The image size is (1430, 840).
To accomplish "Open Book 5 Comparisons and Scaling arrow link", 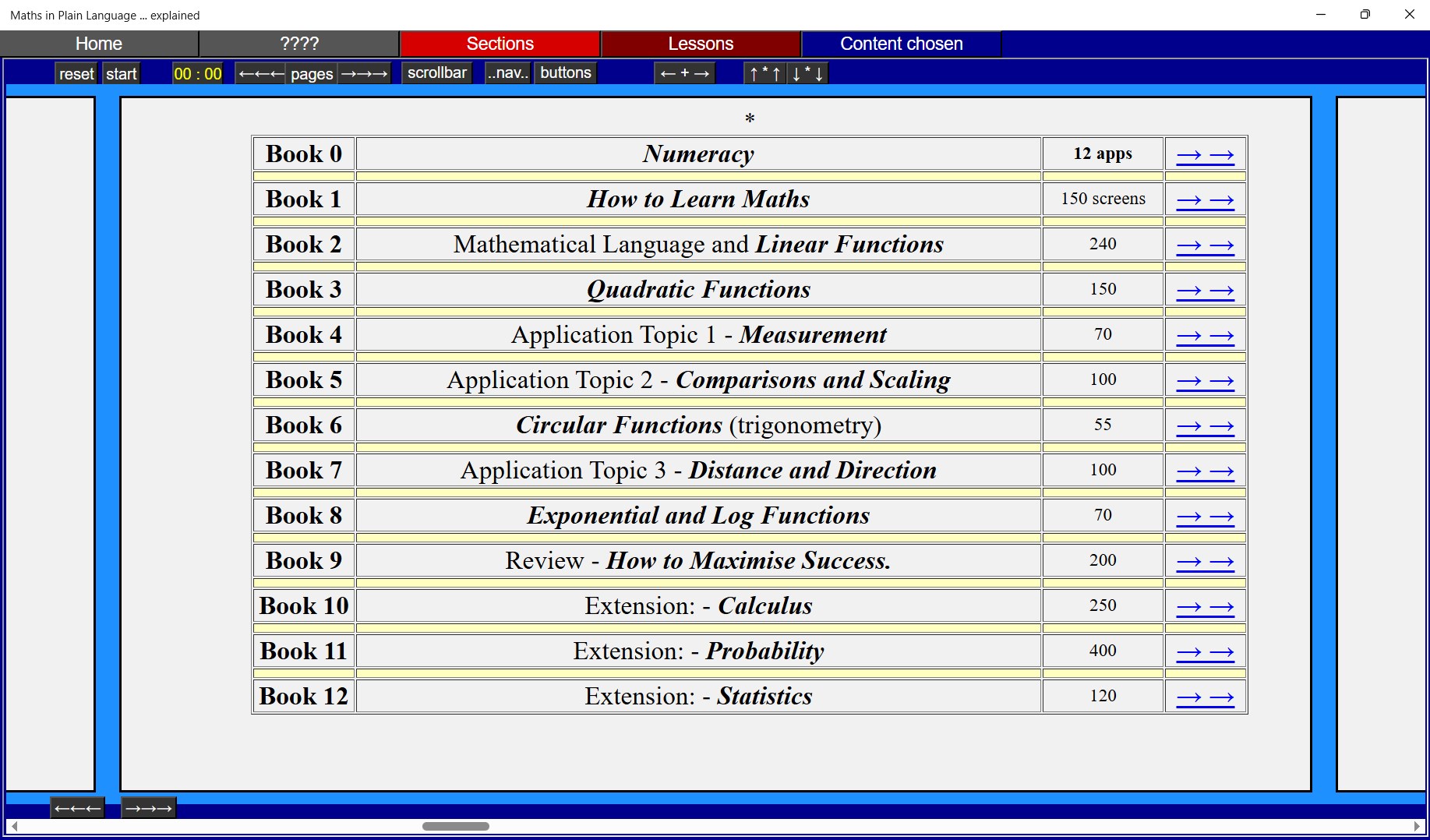I will pyautogui.click(x=1205, y=381).
